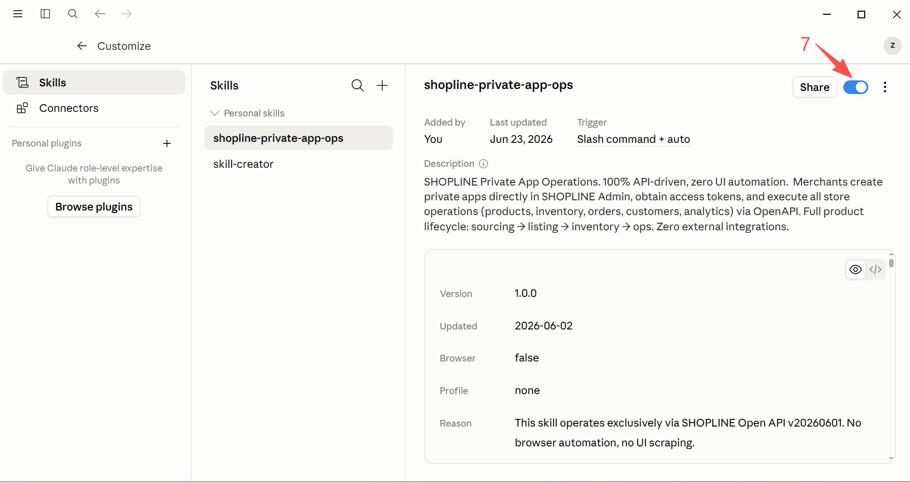Select skill-creator in skills list
The height and width of the screenshot is (482, 910).
point(298,164)
